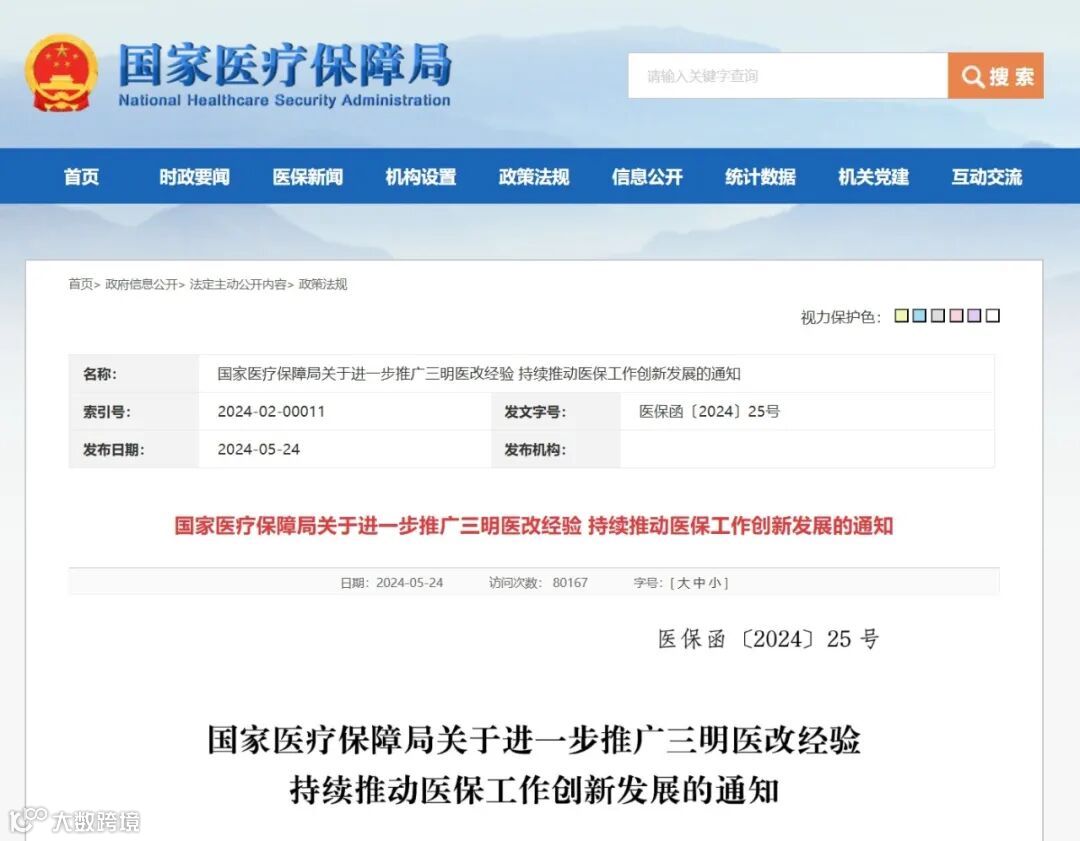1080x841 pixels.
Task: Select the blue eye-protection color swatch
Action: point(920,315)
